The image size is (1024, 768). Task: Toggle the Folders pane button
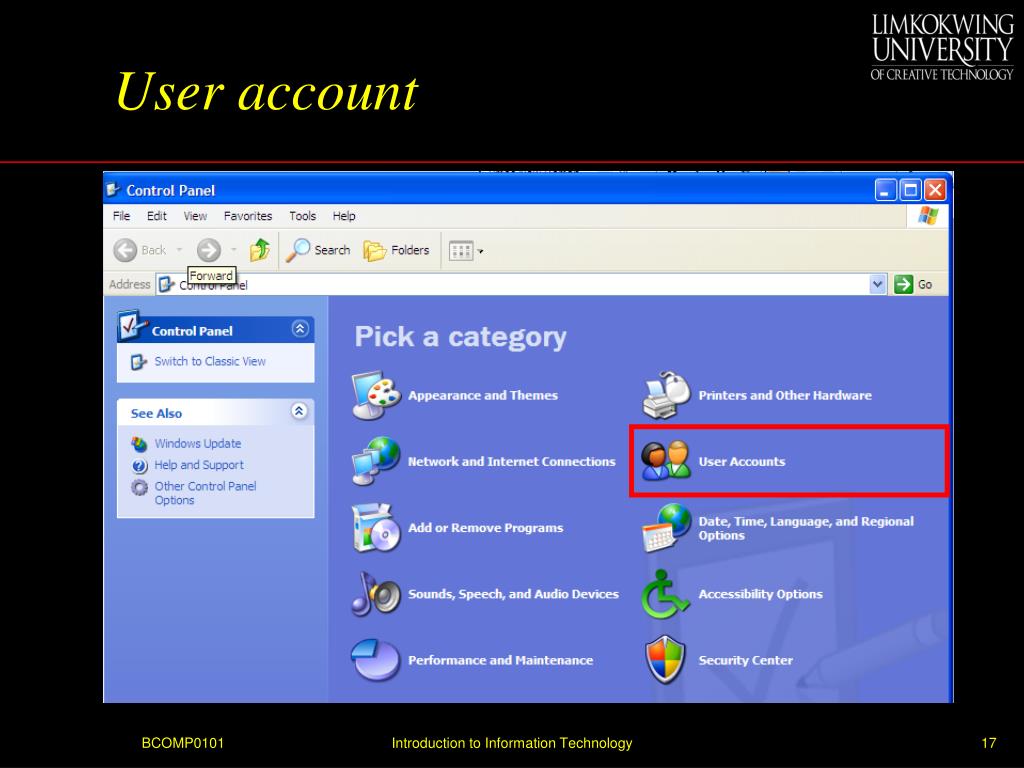[396, 250]
